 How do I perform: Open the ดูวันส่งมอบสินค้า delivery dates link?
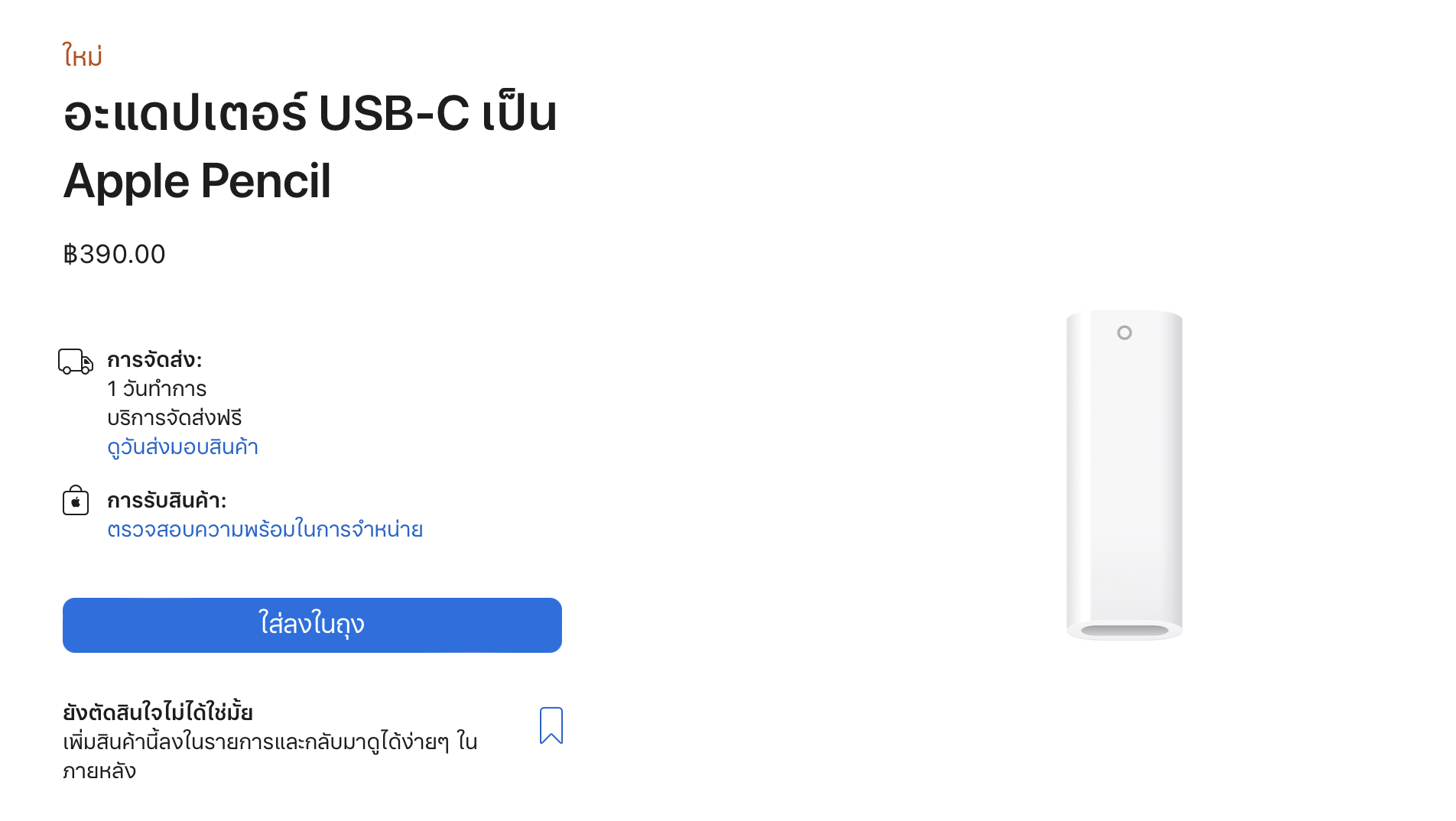pos(183,447)
